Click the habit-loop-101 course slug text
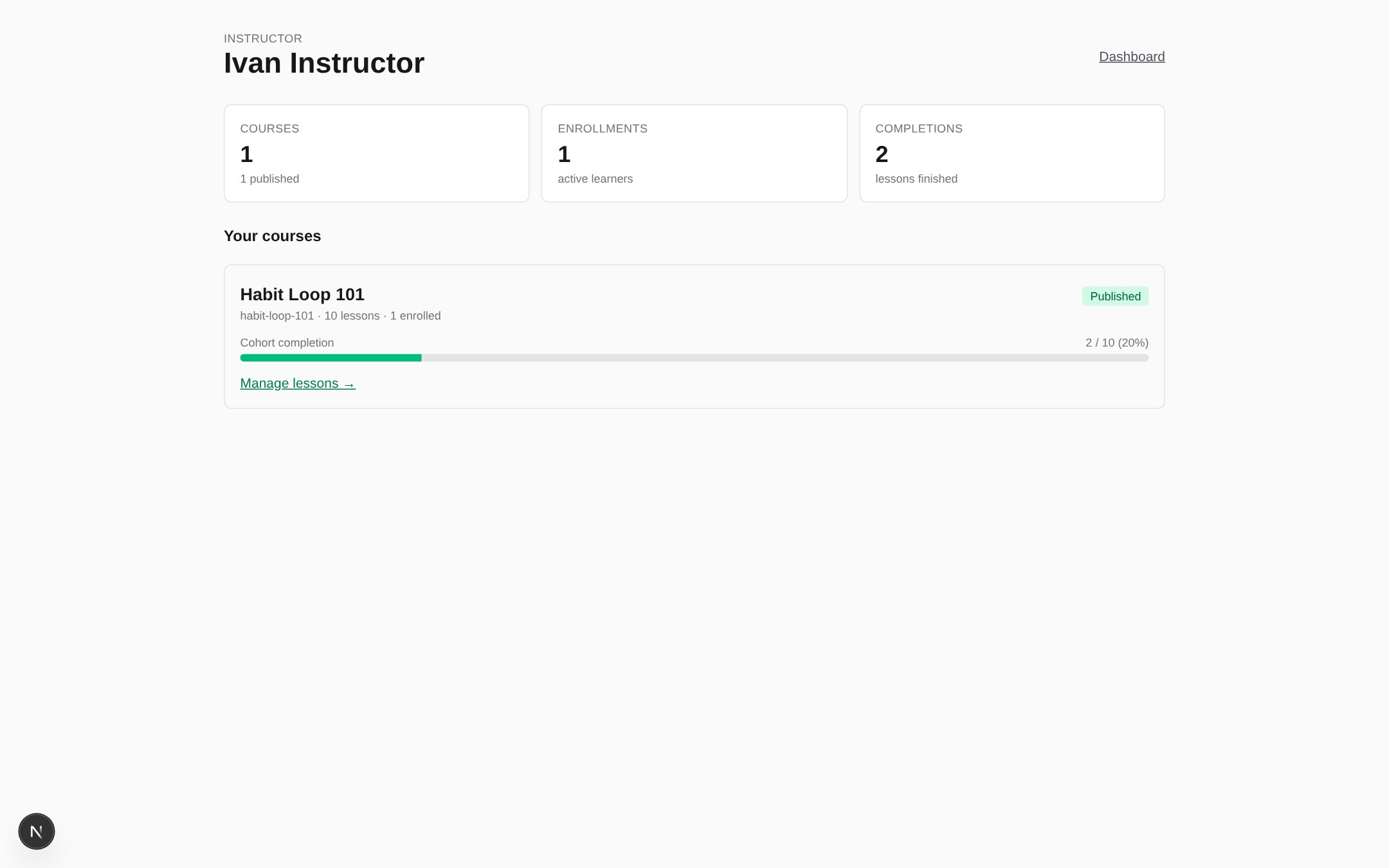This screenshot has height=868, width=1389. (277, 316)
